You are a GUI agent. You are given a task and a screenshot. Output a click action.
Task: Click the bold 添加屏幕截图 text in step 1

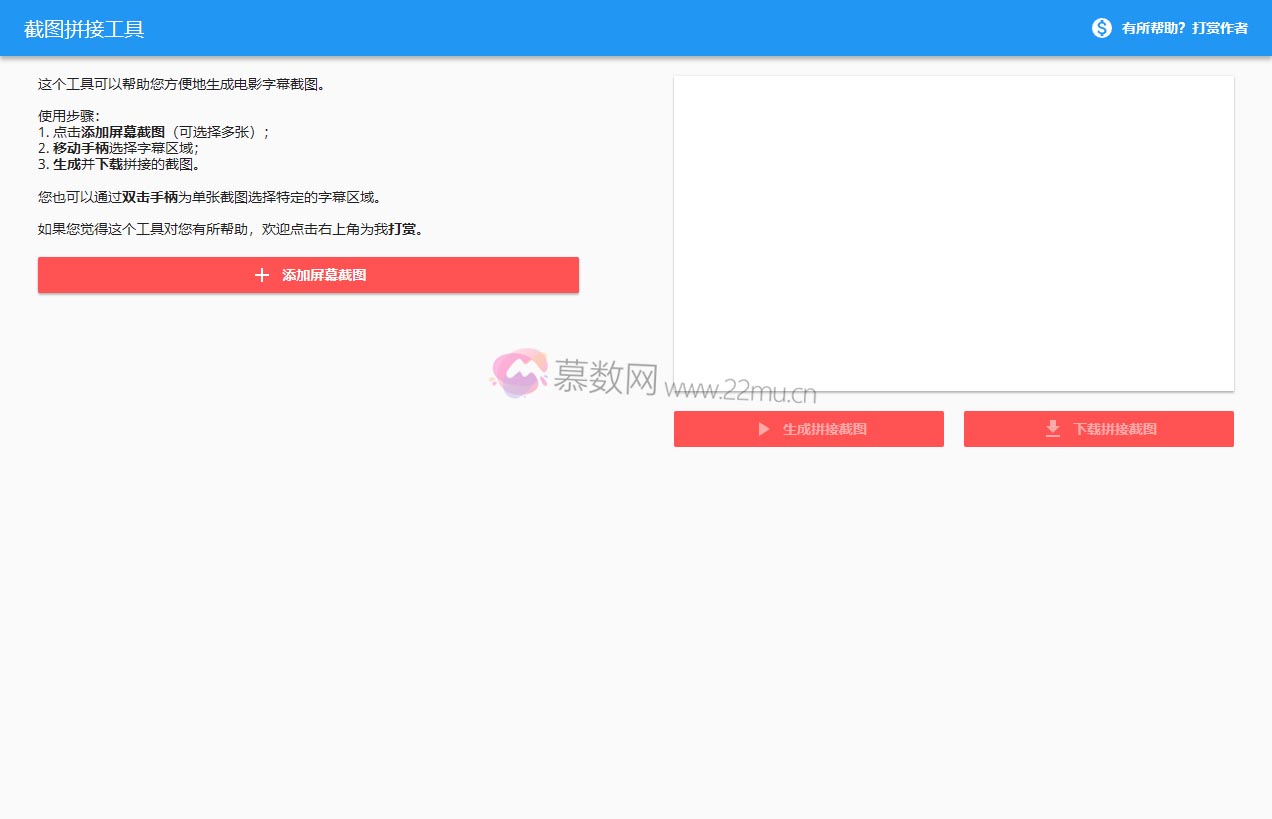click(122, 131)
